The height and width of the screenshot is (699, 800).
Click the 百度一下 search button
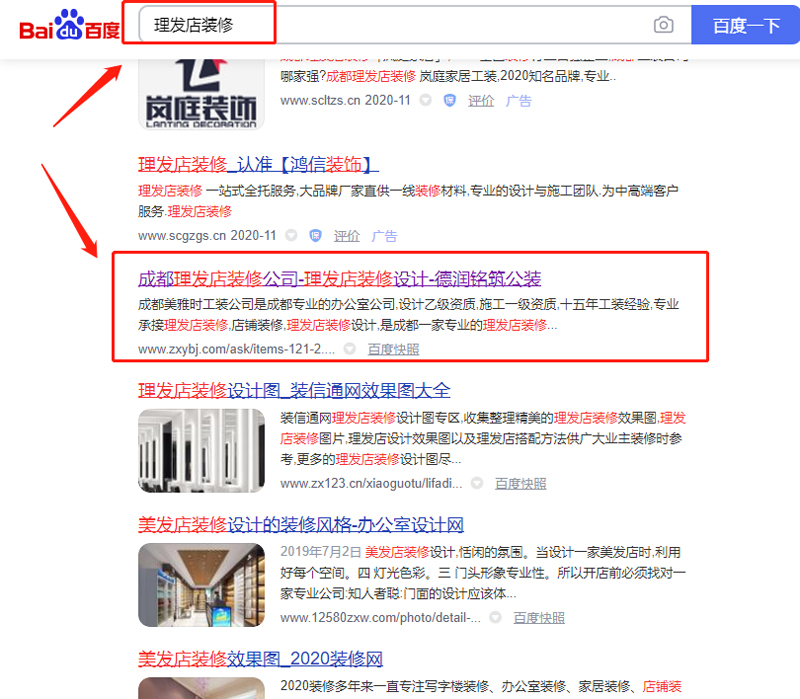coord(745,25)
